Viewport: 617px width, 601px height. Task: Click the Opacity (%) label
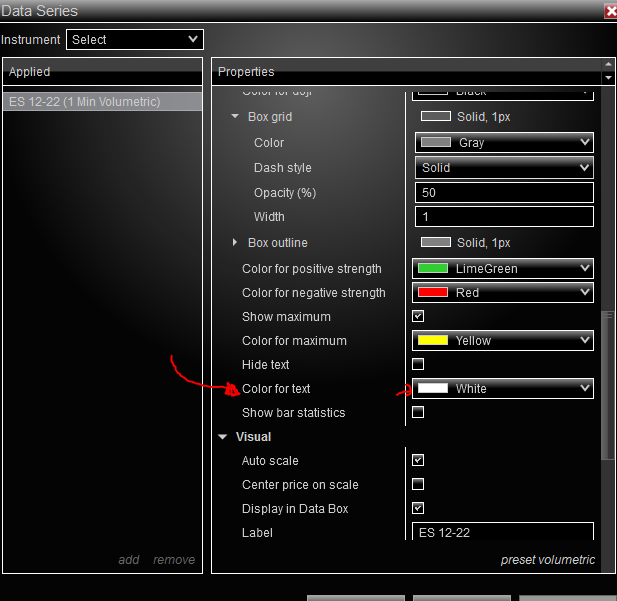[x=285, y=193]
